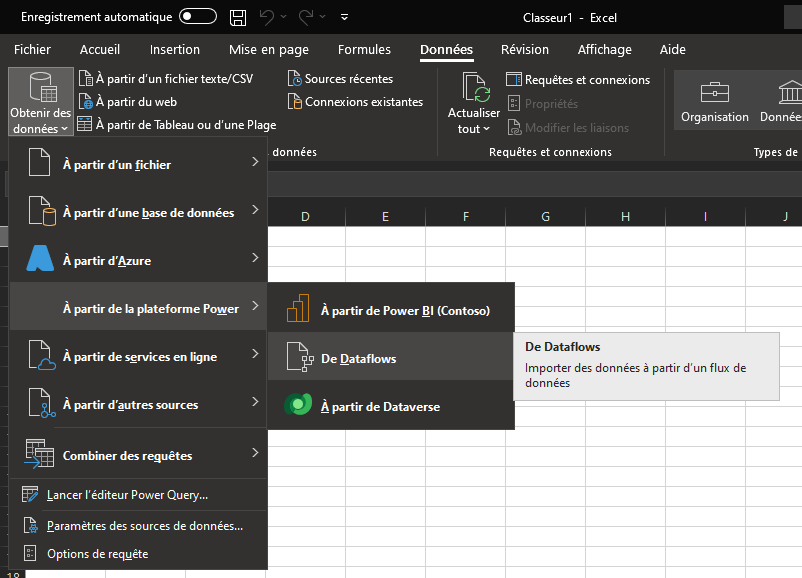The height and width of the screenshot is (578, 802).
Task: Click the Connexions existantes icon
Action: (295, 102)
